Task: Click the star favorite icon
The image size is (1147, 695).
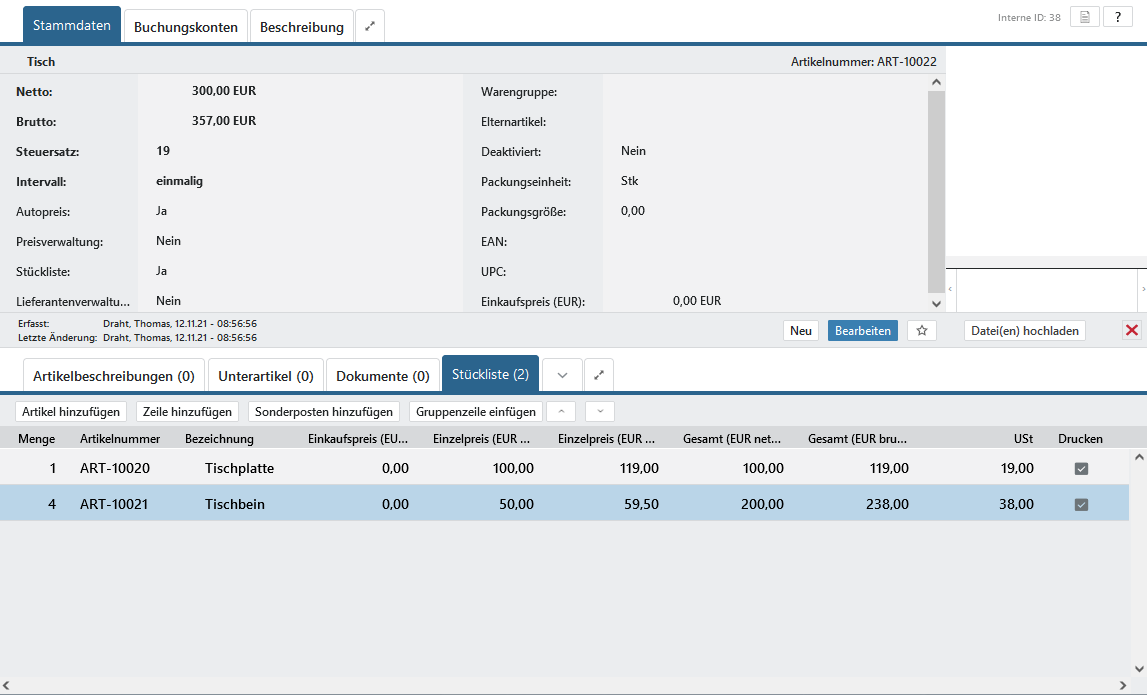Action: click(x=922, y=331)
